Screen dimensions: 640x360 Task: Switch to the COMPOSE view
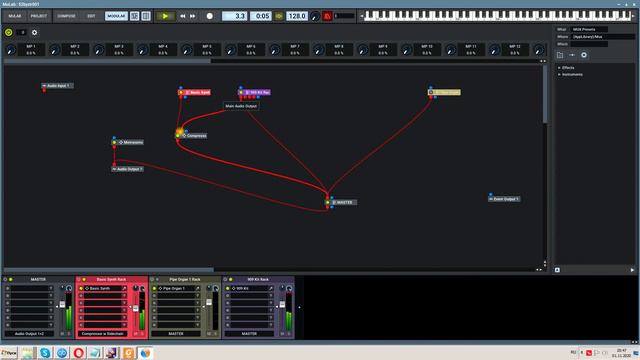(66, 16)
